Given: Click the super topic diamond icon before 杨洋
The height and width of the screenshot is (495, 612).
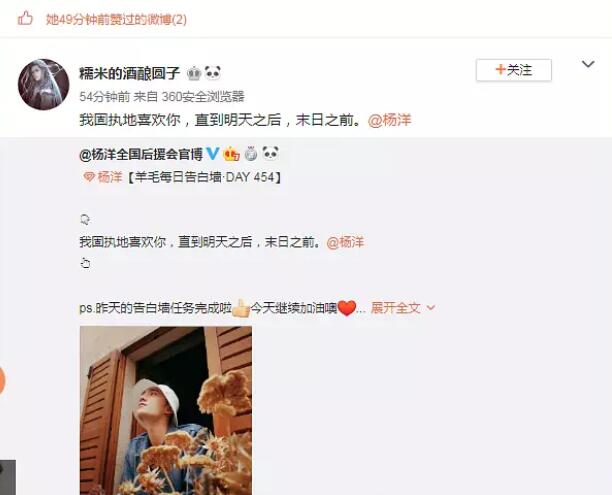Looking at the screenshot, I should tap(89, 177).
